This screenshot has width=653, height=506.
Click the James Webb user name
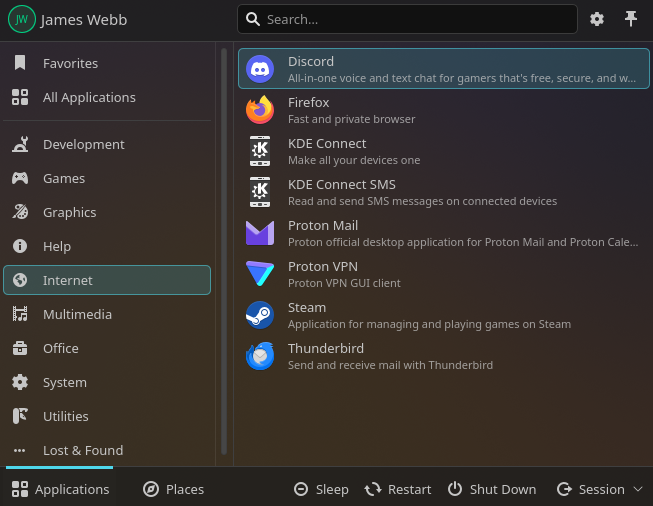[x=84, y=20]
